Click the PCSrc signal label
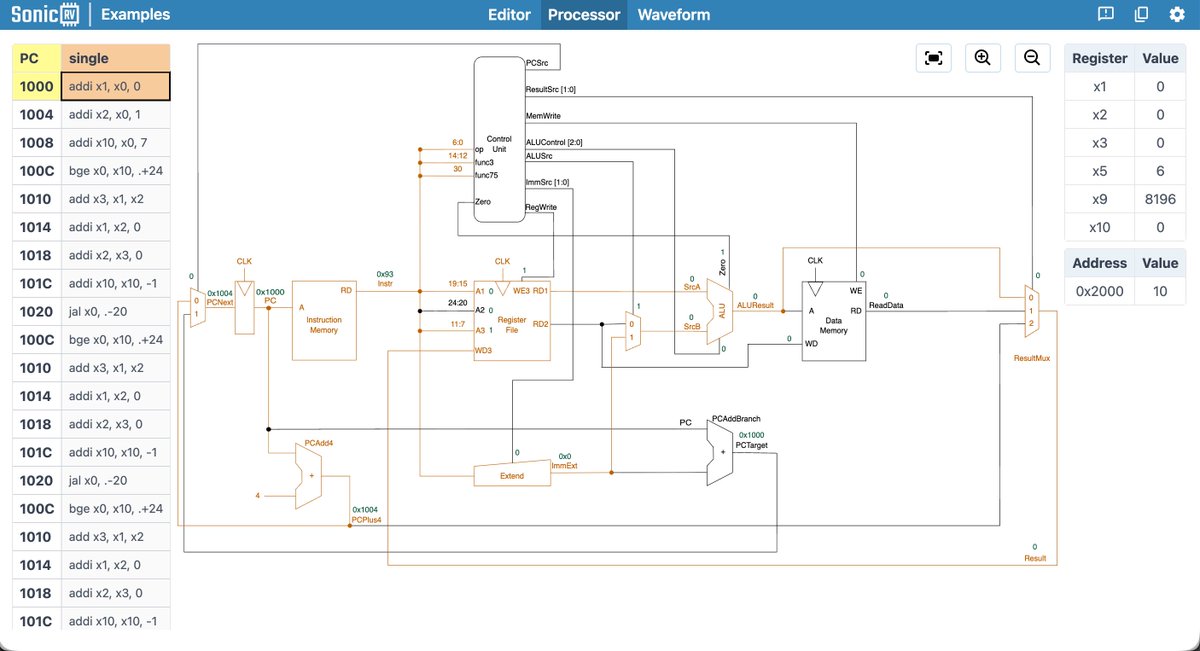 pos(537,63)
